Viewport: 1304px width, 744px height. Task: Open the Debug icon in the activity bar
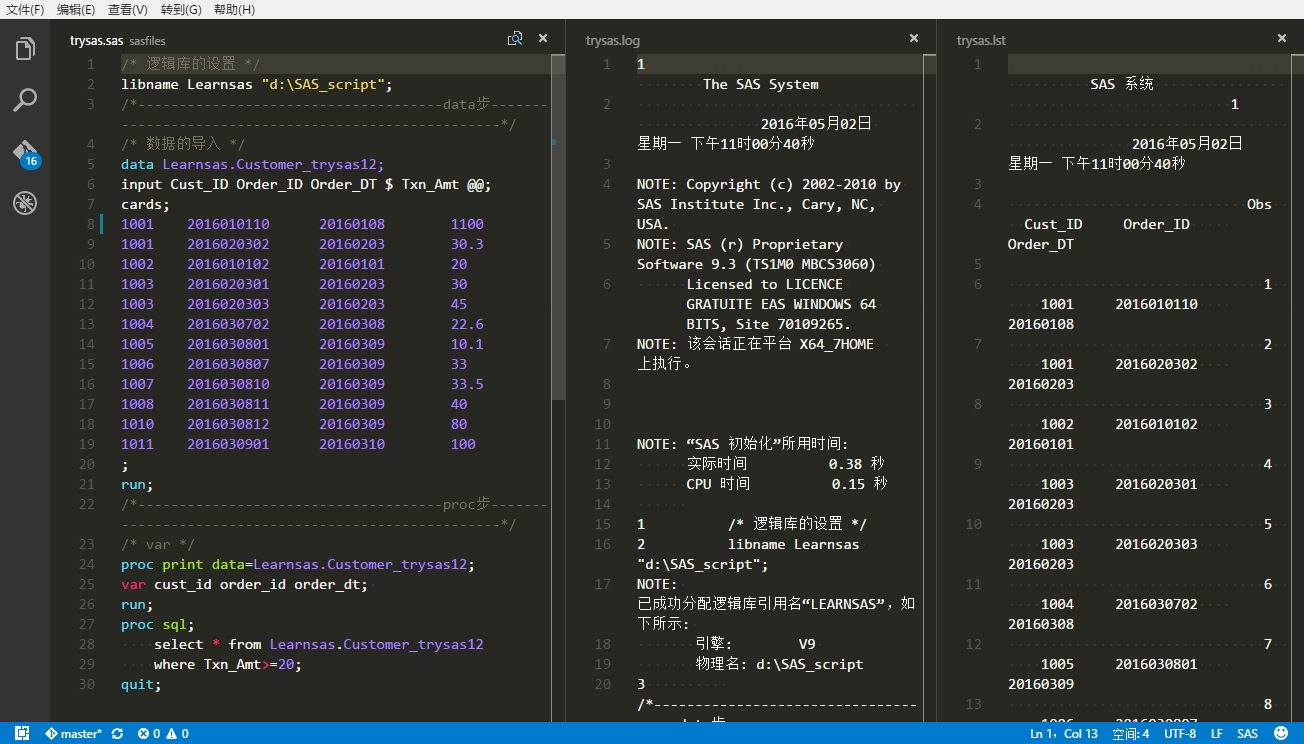tap(25, 204)
